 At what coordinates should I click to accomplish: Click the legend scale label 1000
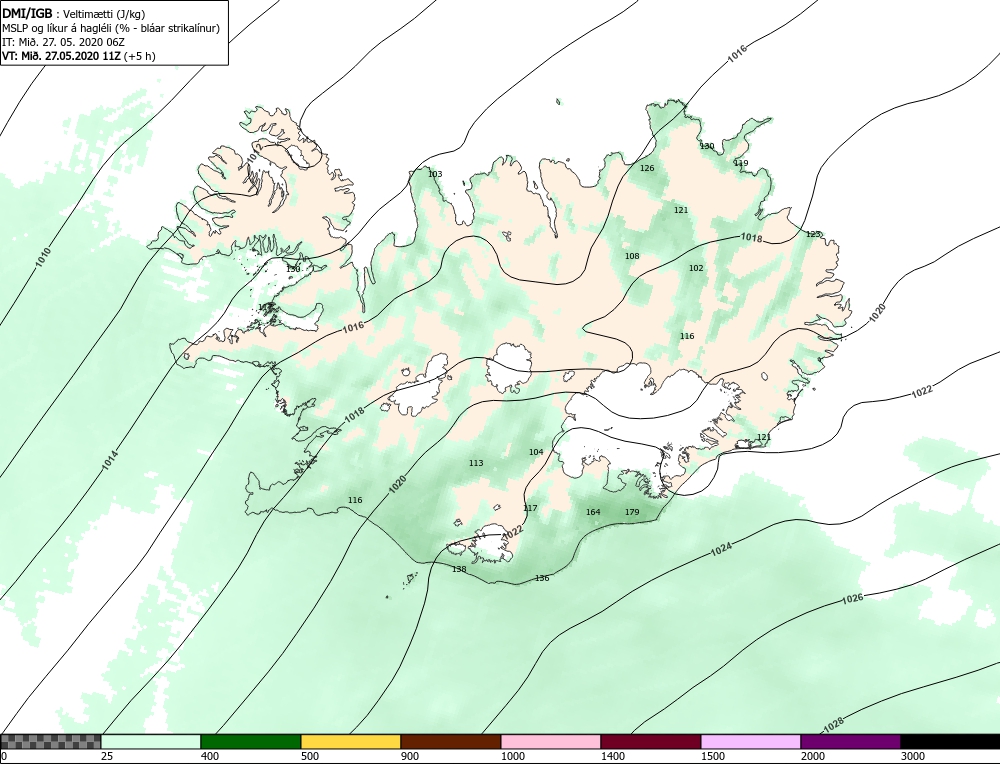(x=512, y=756)
